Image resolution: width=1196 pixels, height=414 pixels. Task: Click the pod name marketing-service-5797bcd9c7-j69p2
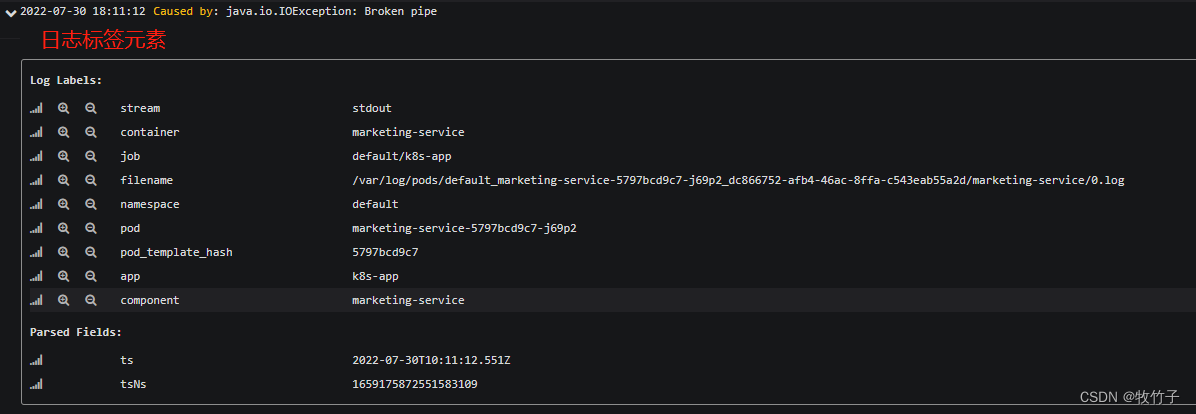[x=464, y=228]
